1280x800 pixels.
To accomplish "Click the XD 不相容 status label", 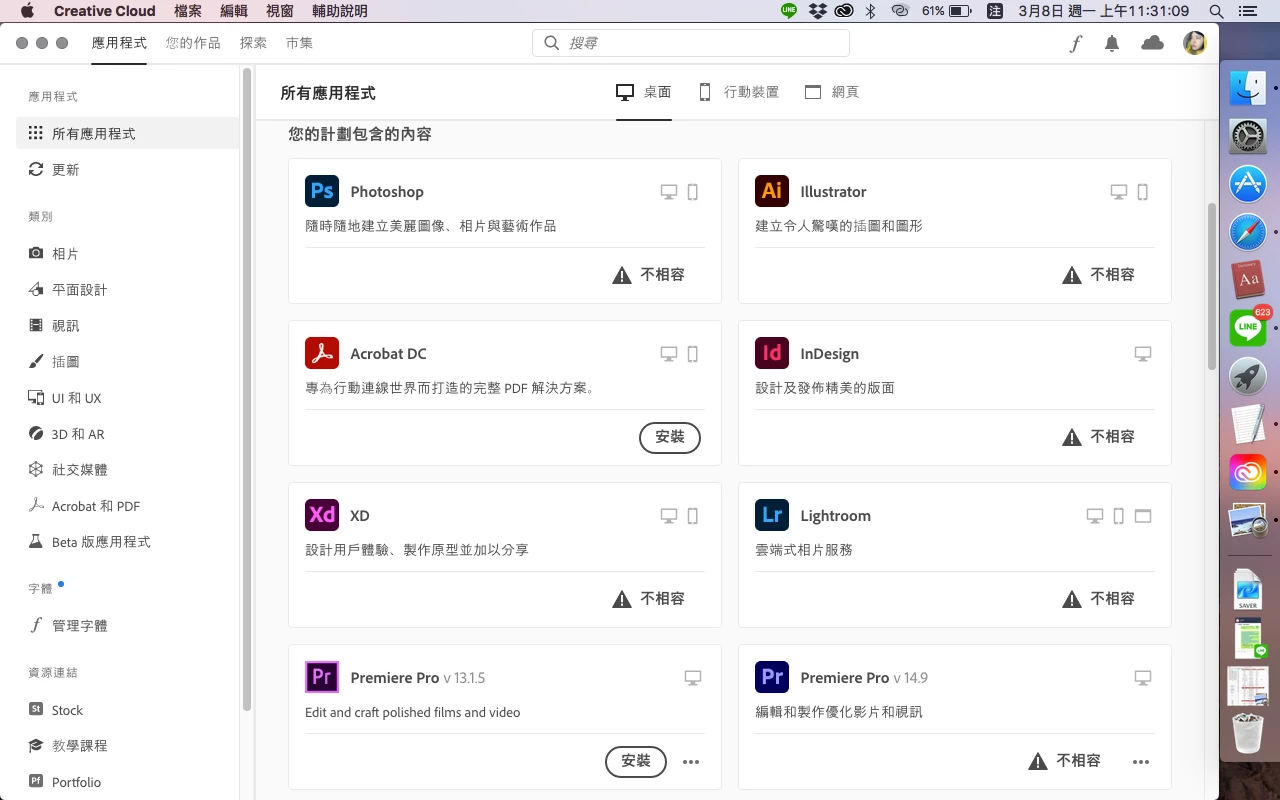I will click(662, 598).
